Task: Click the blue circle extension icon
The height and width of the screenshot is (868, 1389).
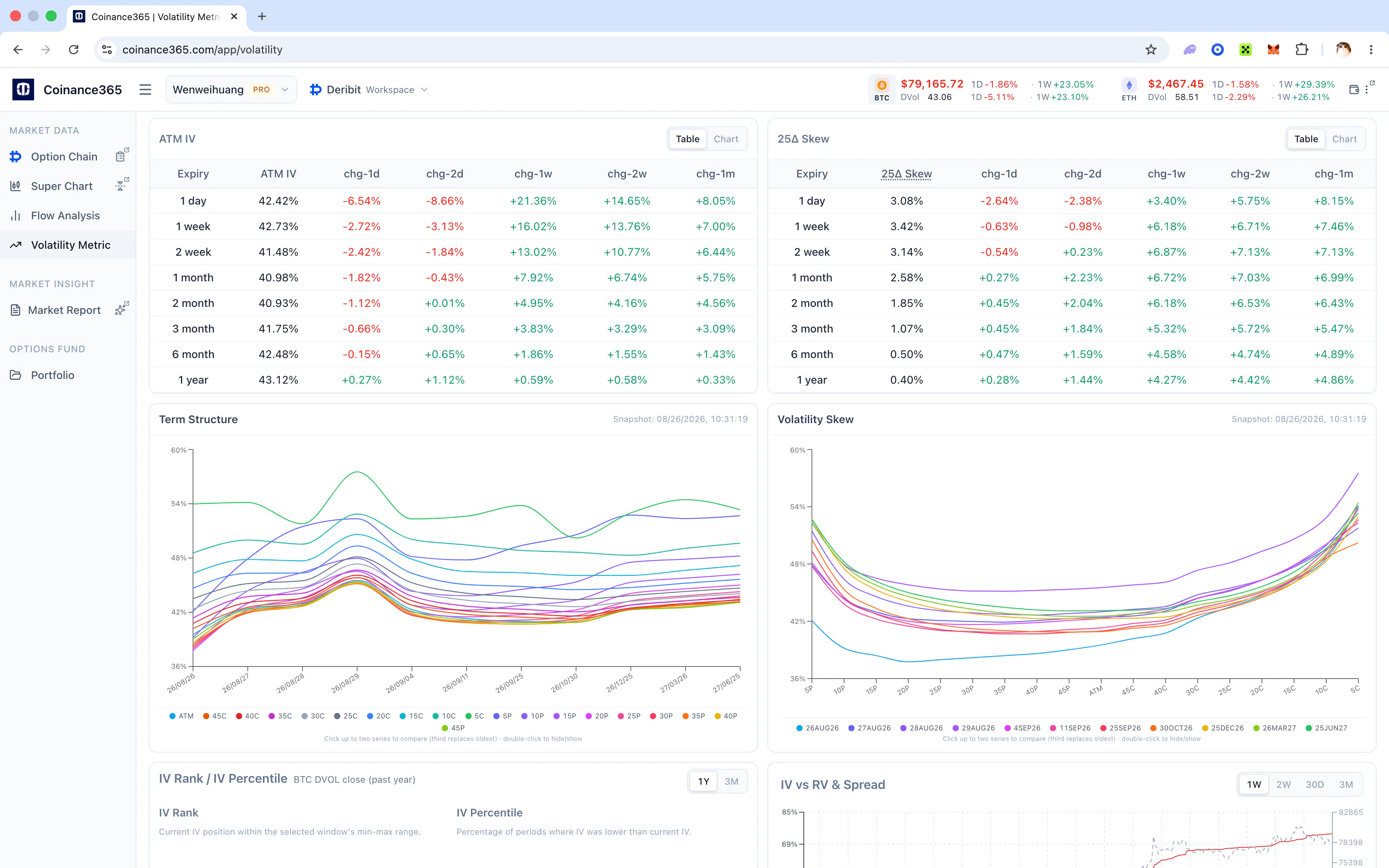Action: point(1217,49)
